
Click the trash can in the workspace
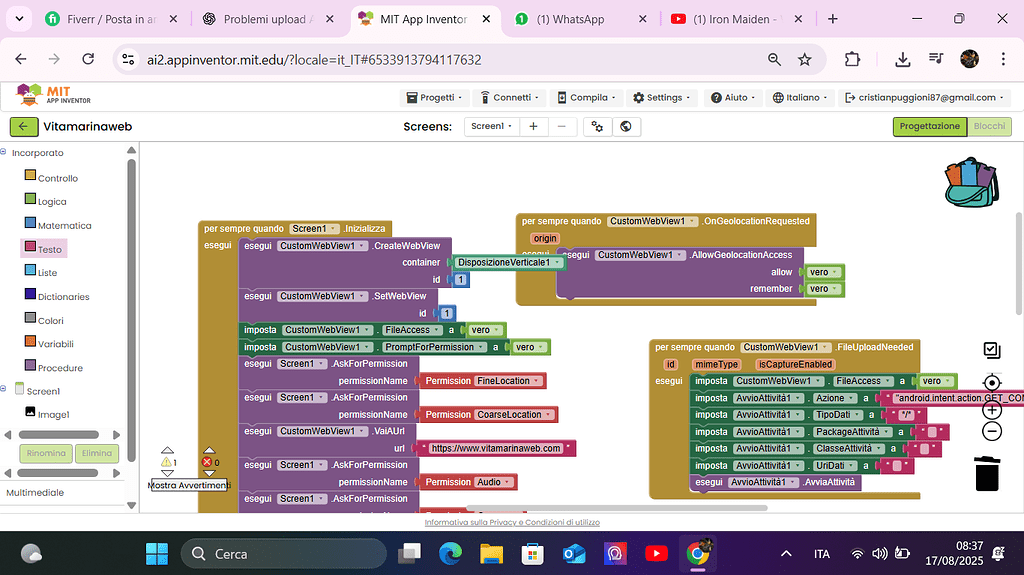pos(987,473)
